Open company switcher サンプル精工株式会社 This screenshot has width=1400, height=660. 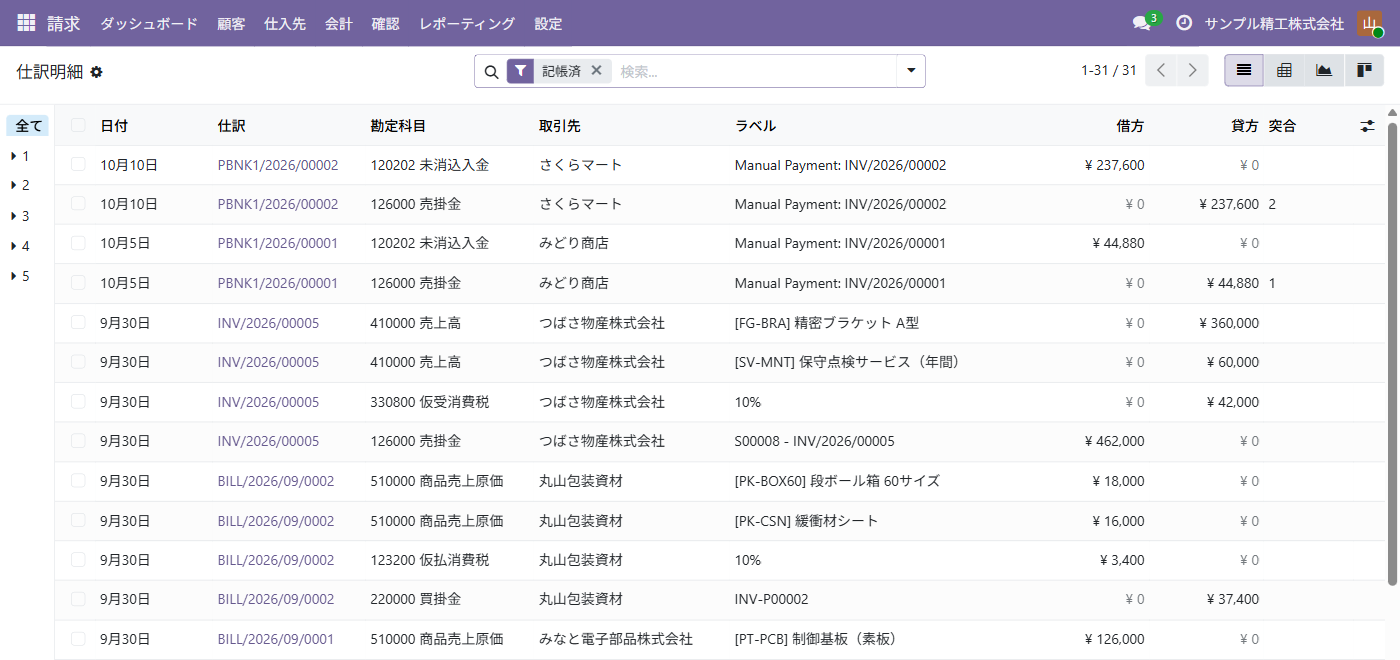[1274, 23]
